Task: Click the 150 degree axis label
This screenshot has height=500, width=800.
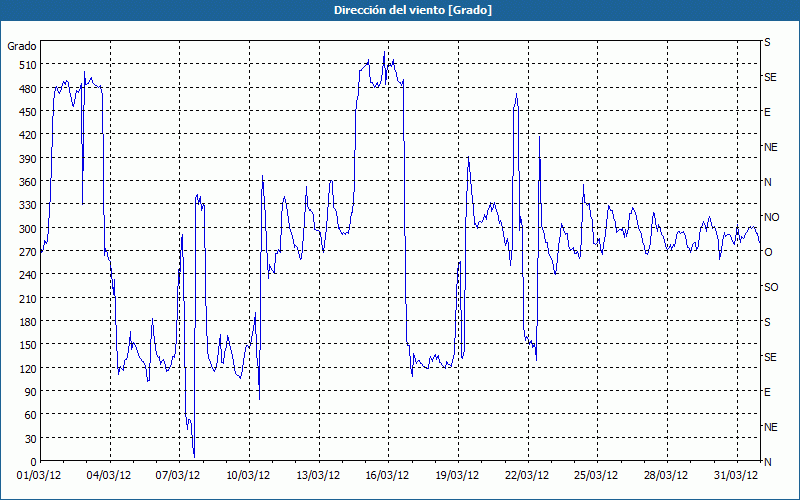Action: pyautogui.click(x=28, y=345)
